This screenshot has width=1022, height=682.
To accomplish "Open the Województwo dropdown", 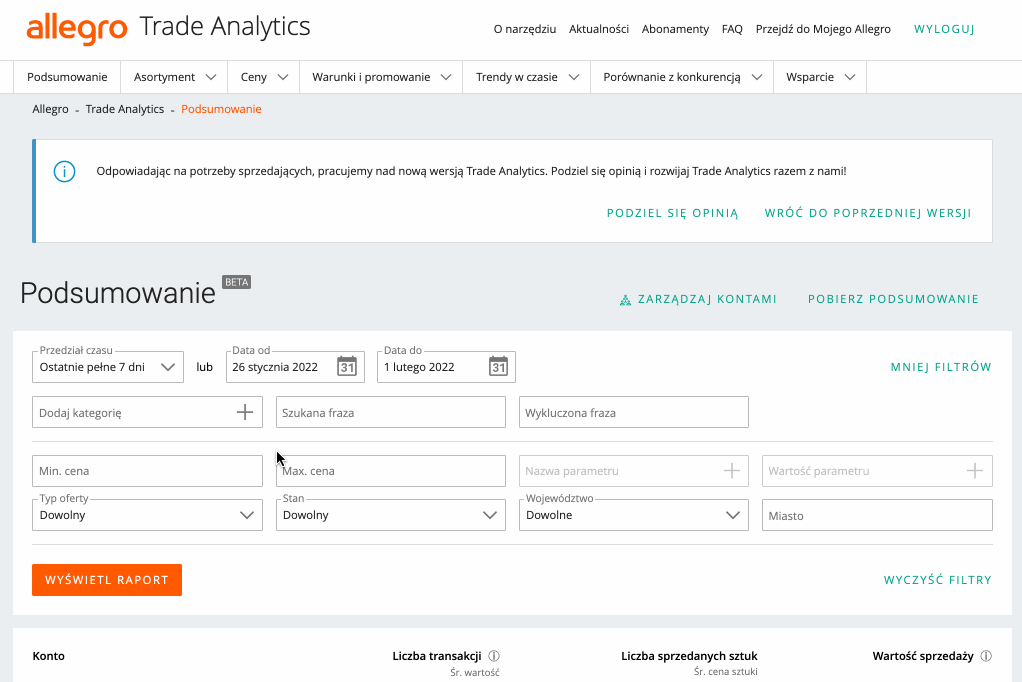I will click(634, 515).
